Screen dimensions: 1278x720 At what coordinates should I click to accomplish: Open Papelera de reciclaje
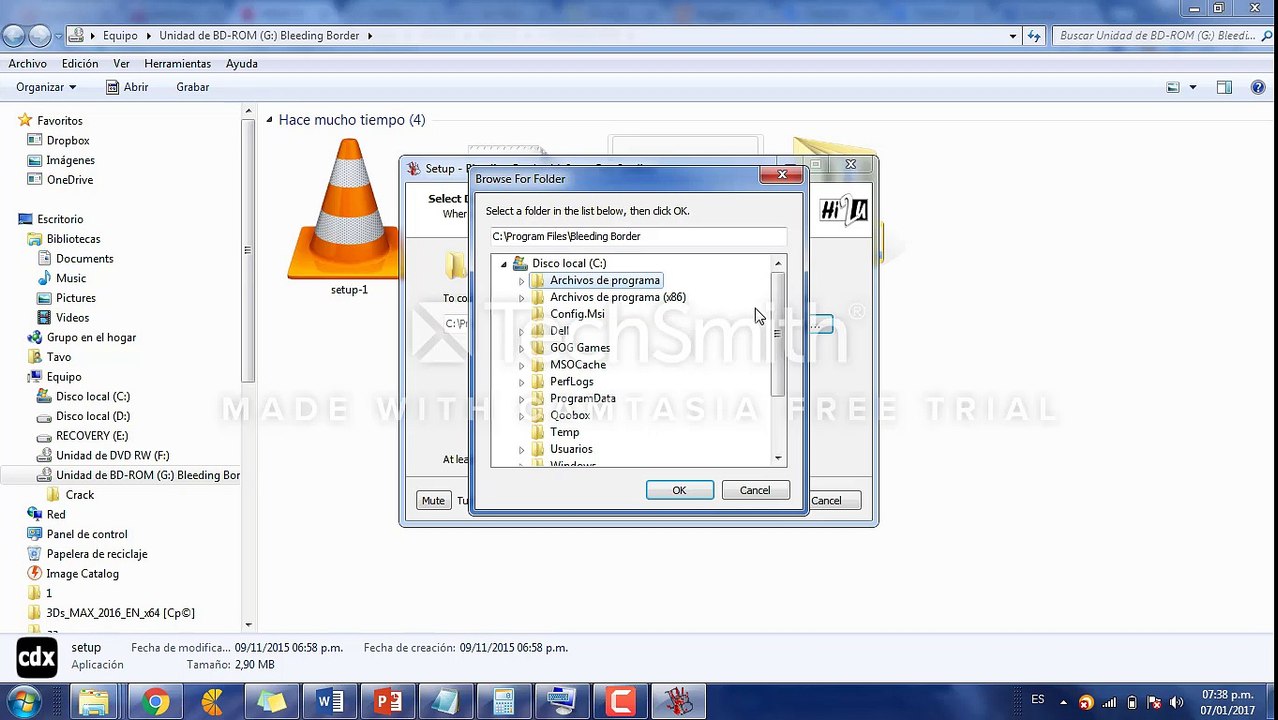(x=96, y=554)
